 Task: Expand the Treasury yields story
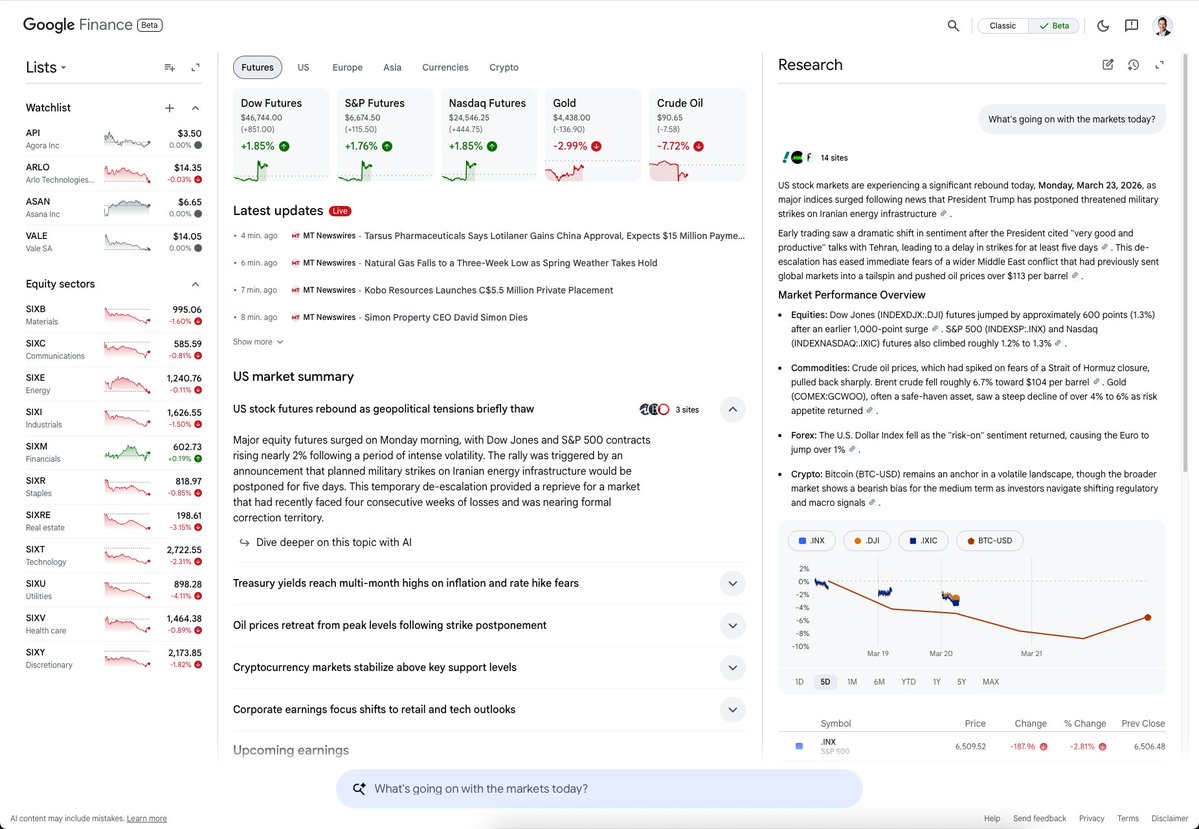733,584
